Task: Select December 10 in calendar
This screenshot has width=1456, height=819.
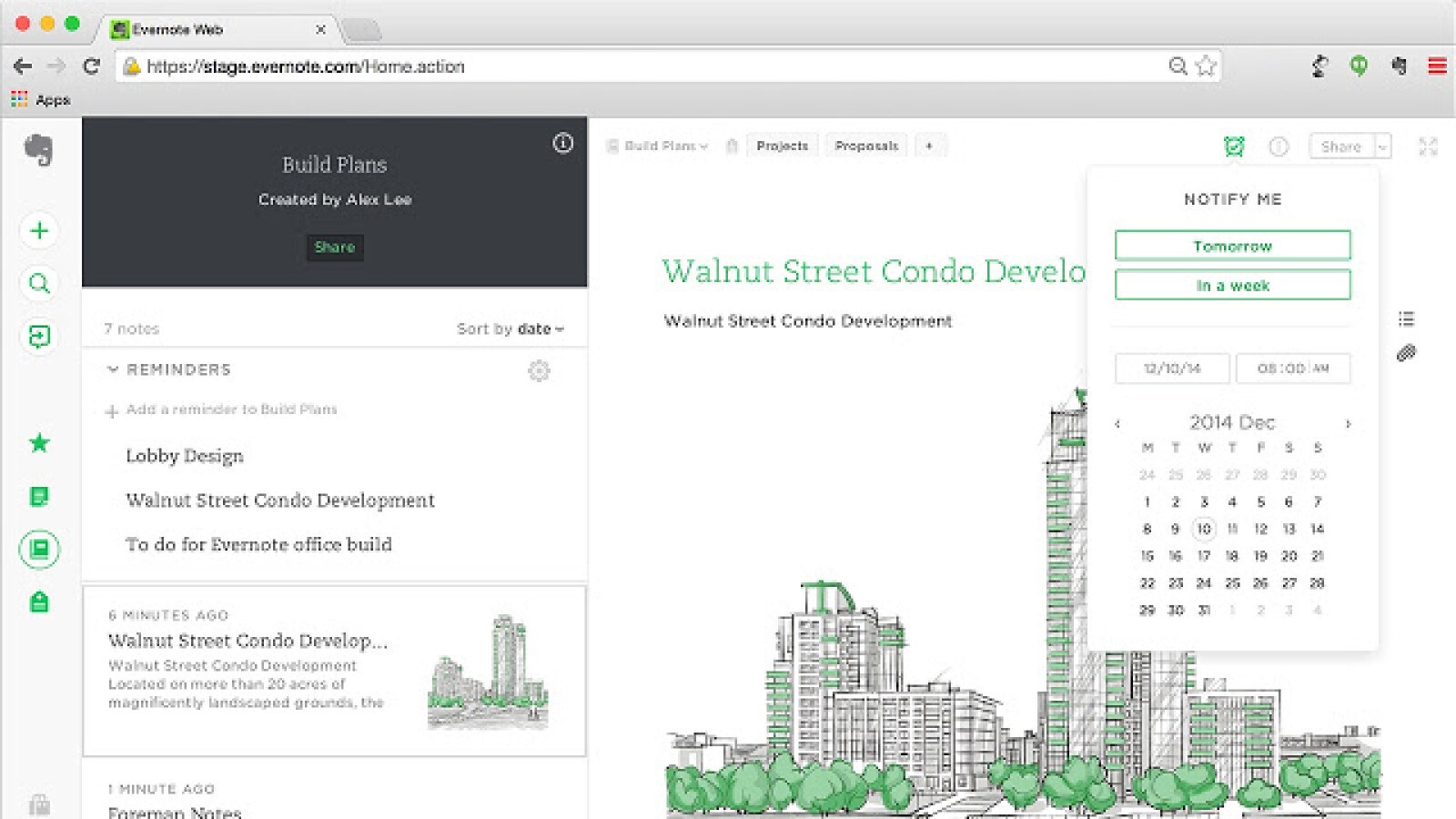Action: tap(1204, 529)
